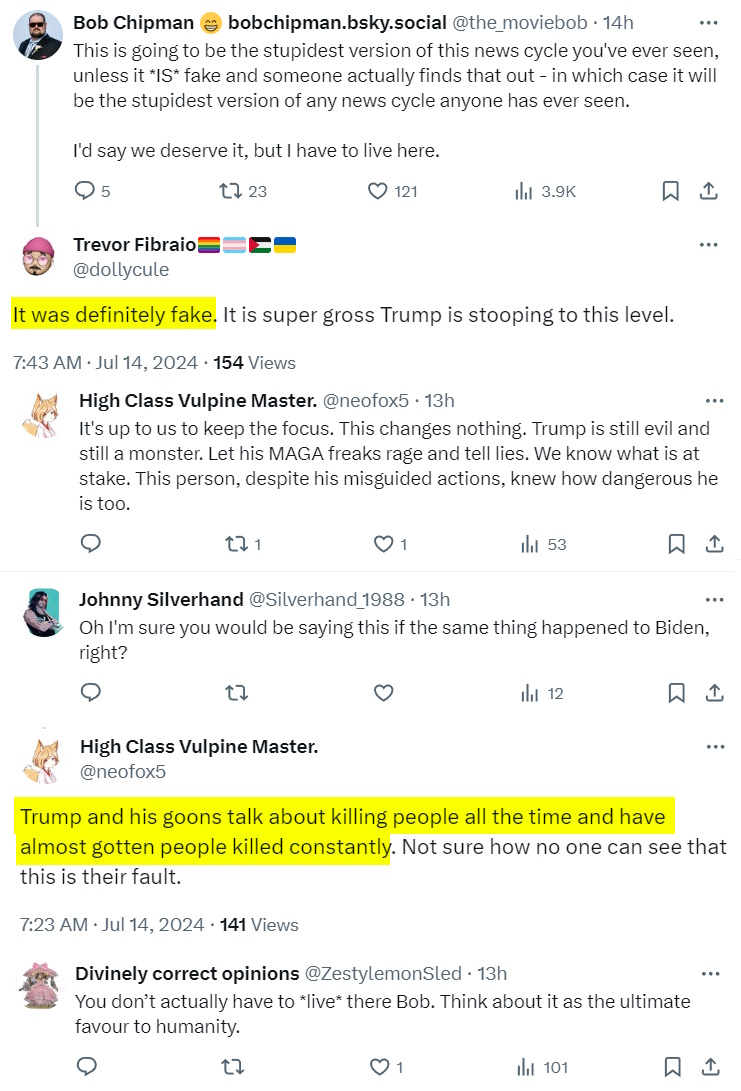The image size is (741, 1091).
Task: Share Bob Chipman's tweet
Action: (x=708, y=191)
